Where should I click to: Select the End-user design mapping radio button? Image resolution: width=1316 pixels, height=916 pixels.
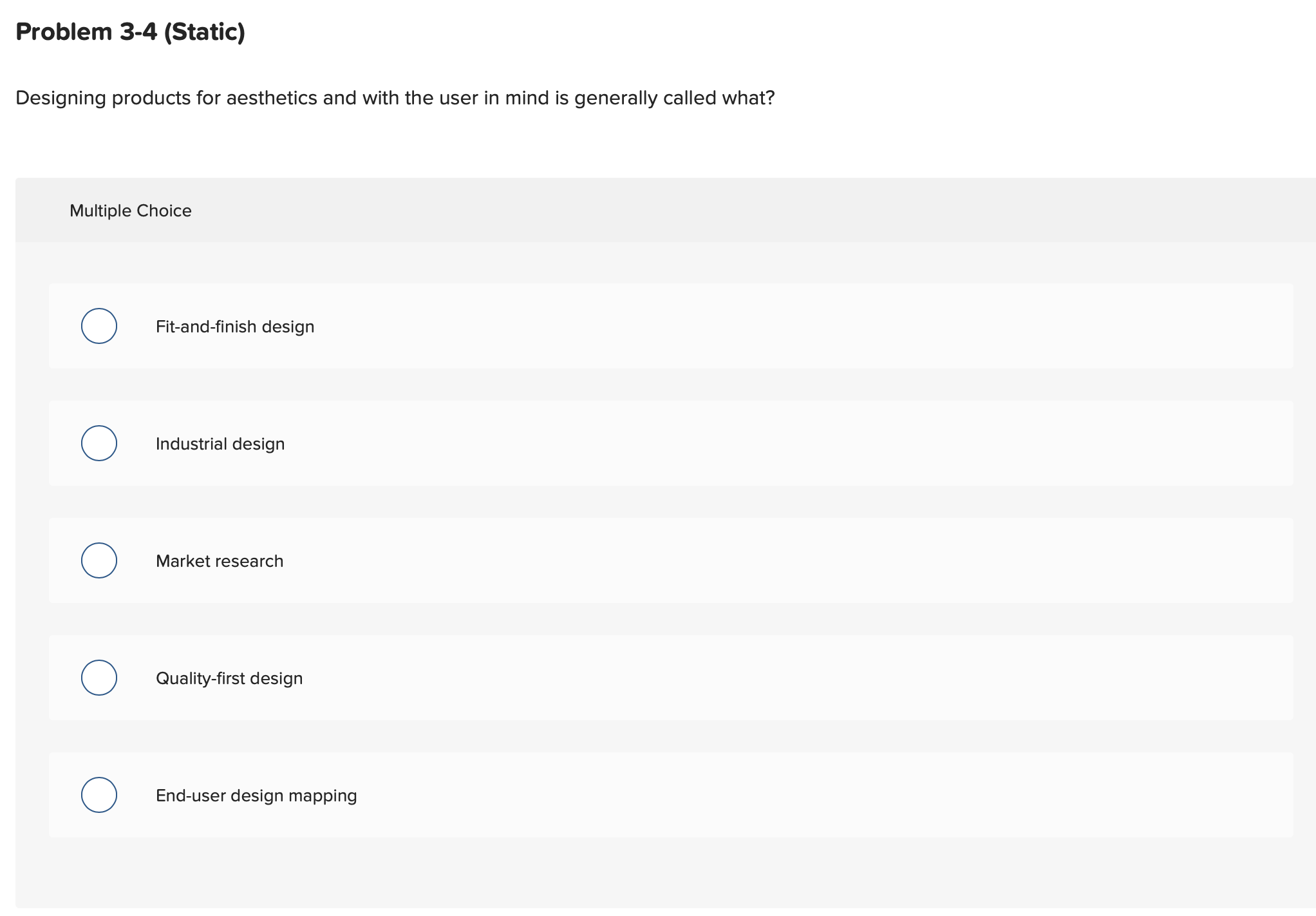99,795
